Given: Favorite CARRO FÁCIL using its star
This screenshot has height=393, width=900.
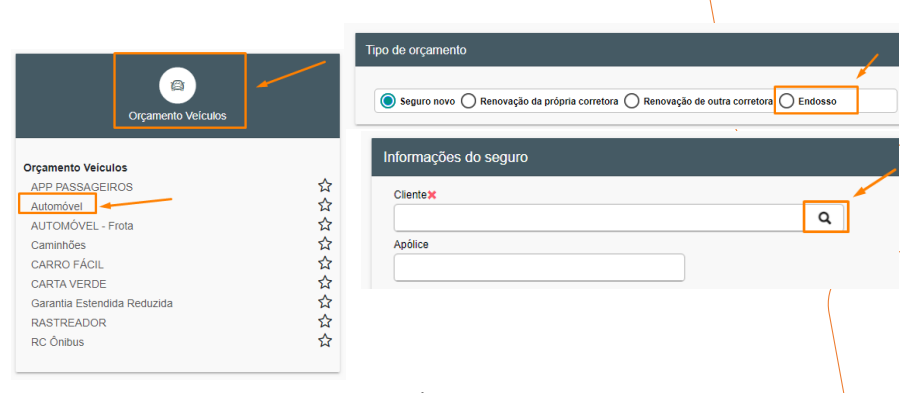Looking at the screenshot, I should pos(325,263).
